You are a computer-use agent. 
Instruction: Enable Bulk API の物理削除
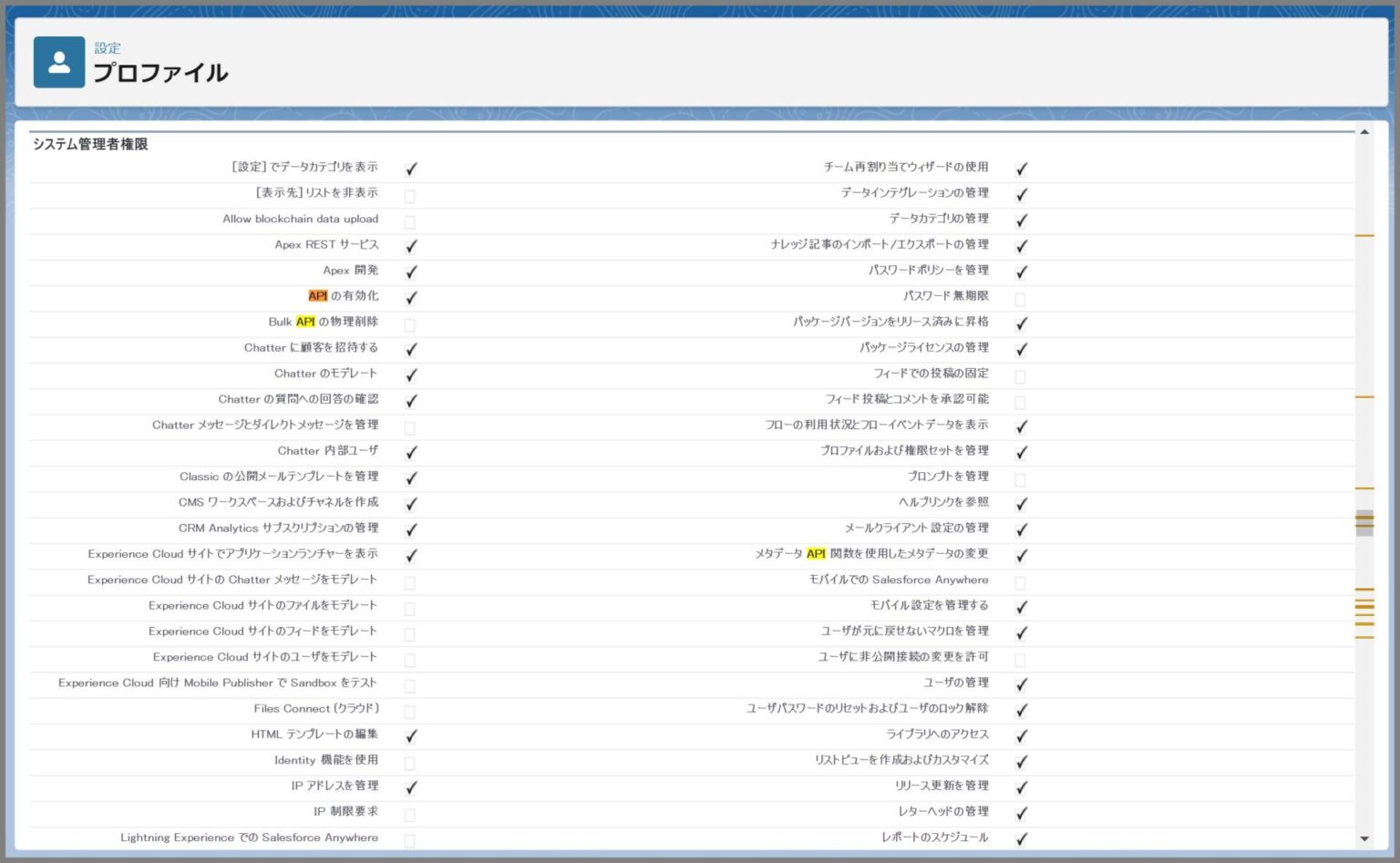click(410, 322)
